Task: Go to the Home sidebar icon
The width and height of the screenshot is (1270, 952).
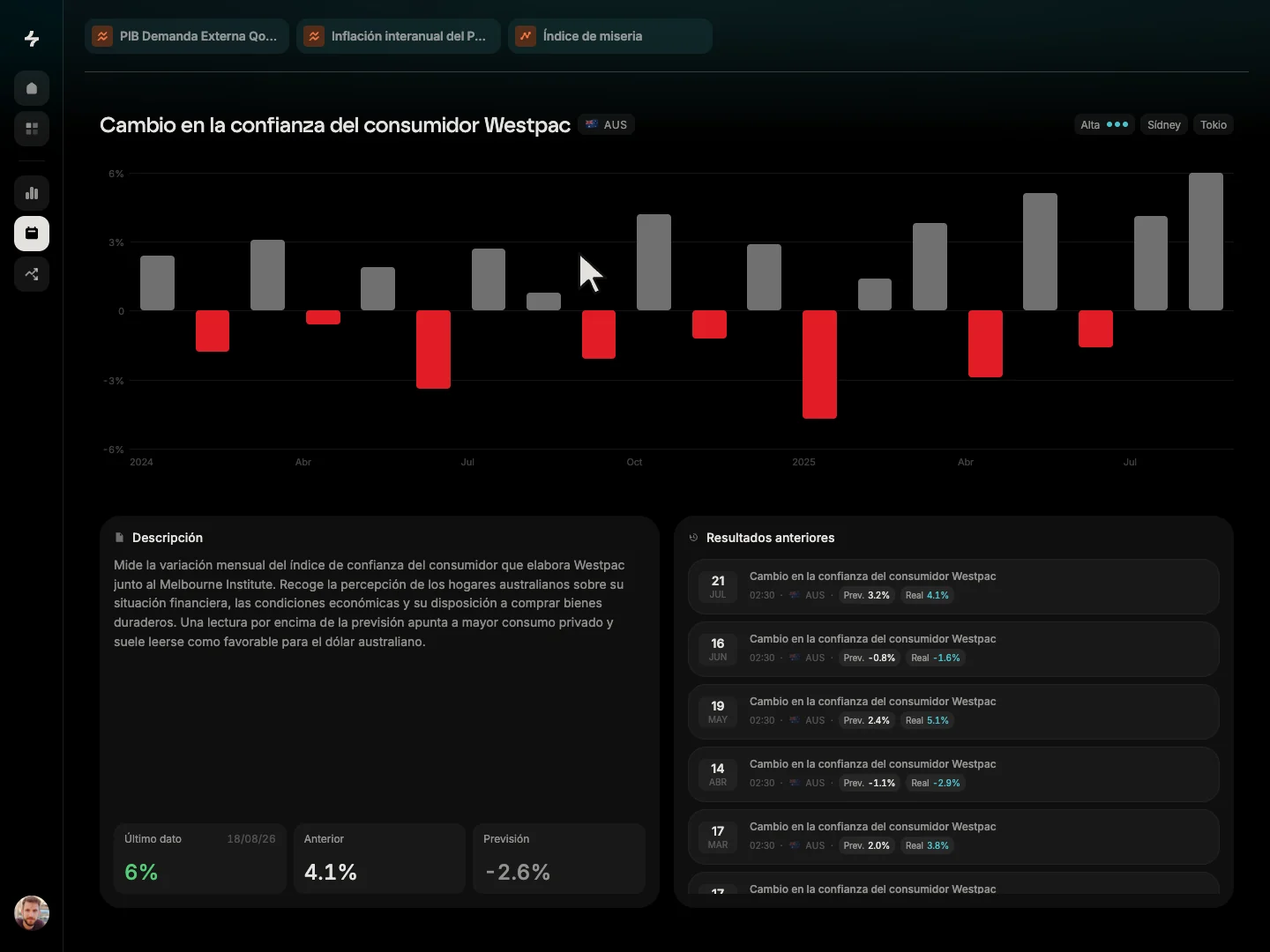Action: tap(32, 88)
